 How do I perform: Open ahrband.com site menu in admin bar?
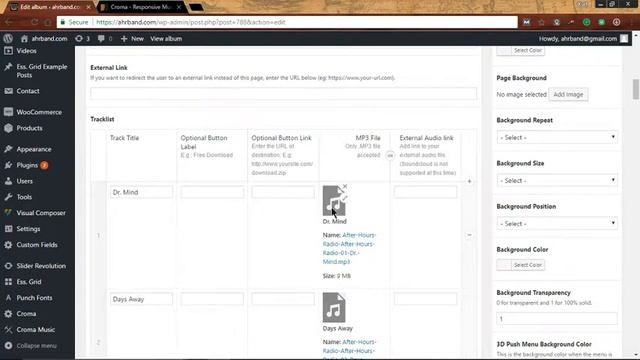[44, 39]
